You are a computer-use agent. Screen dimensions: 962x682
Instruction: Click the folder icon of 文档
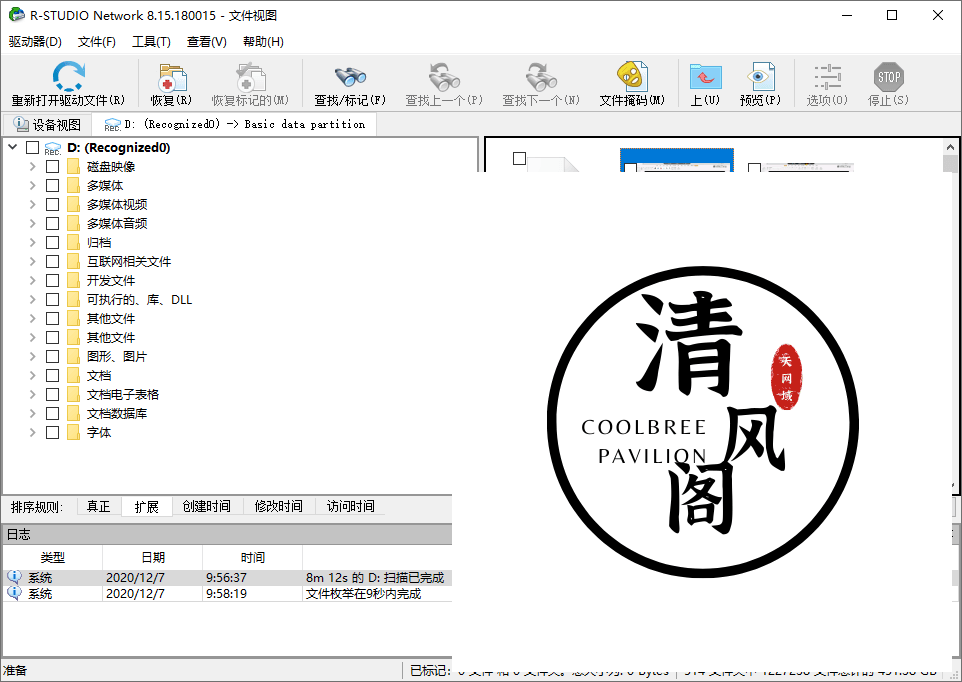pos(74,375)
